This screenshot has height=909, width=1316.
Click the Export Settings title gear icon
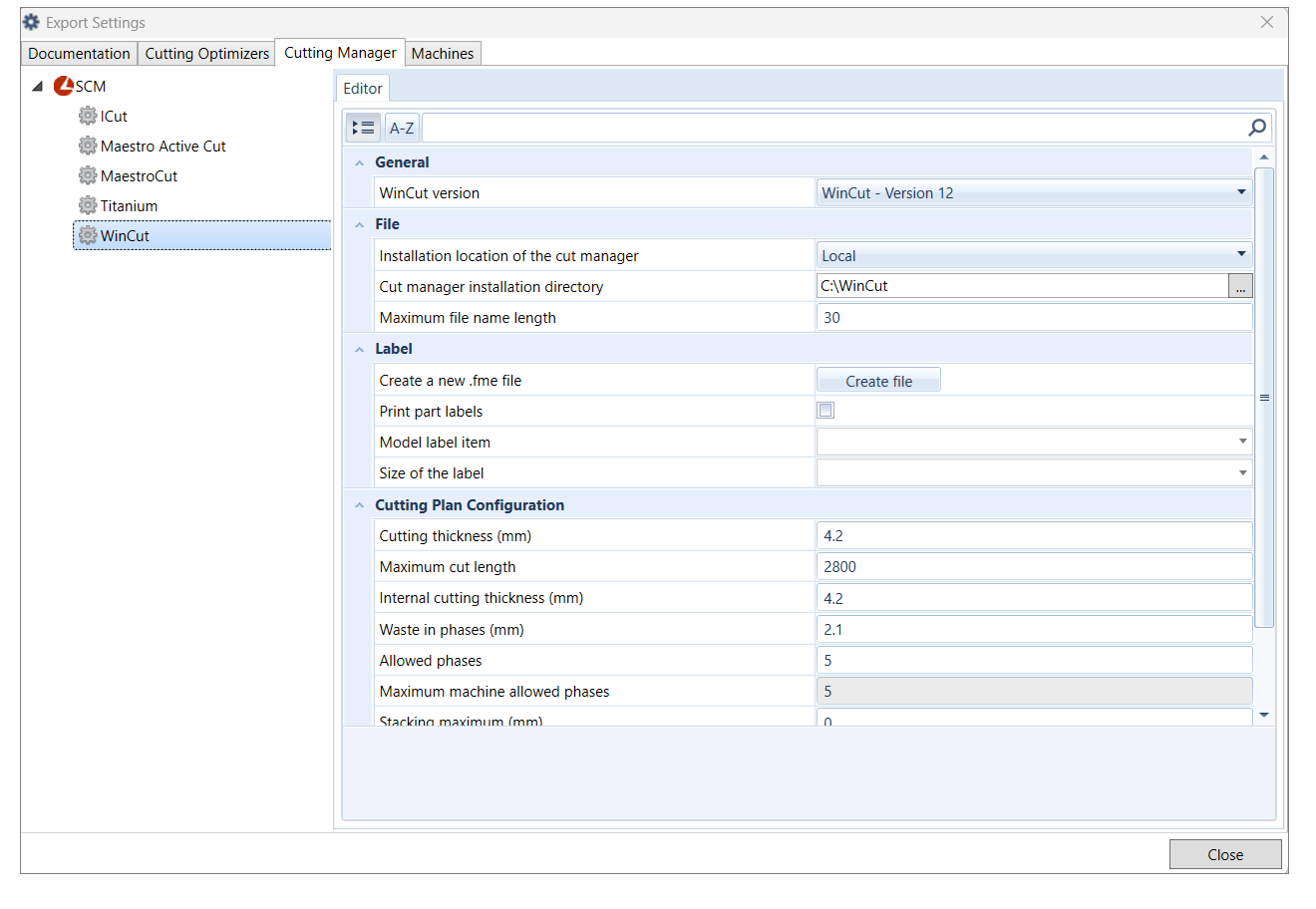click(31, 22)
